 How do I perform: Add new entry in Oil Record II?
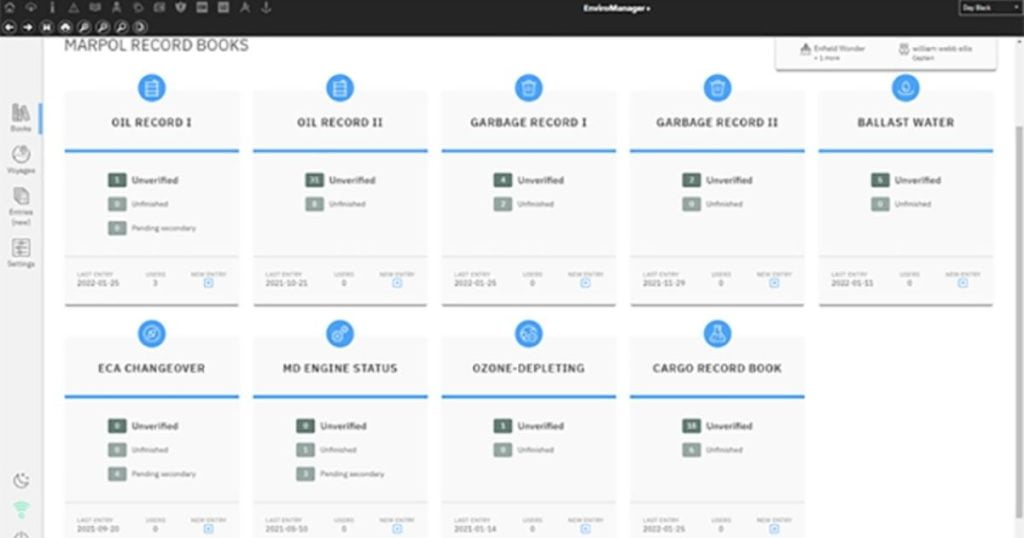(x=397, y=283)
